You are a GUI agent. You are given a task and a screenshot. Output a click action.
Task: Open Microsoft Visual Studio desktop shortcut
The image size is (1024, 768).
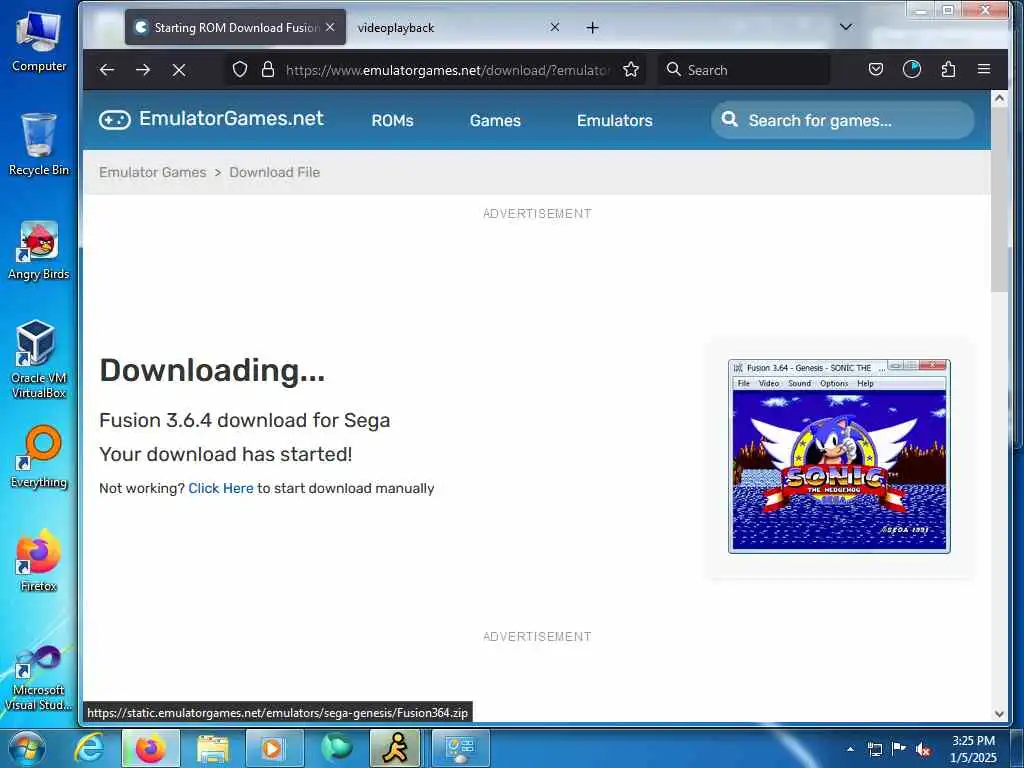(39, 678)
